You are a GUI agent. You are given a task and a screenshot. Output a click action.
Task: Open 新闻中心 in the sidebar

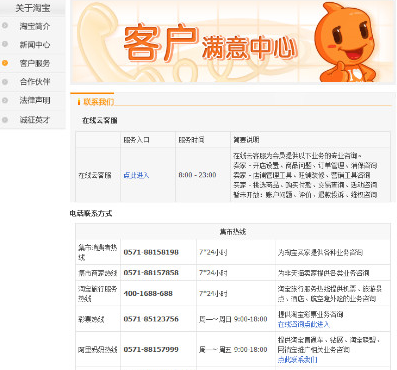coord(35,44)
